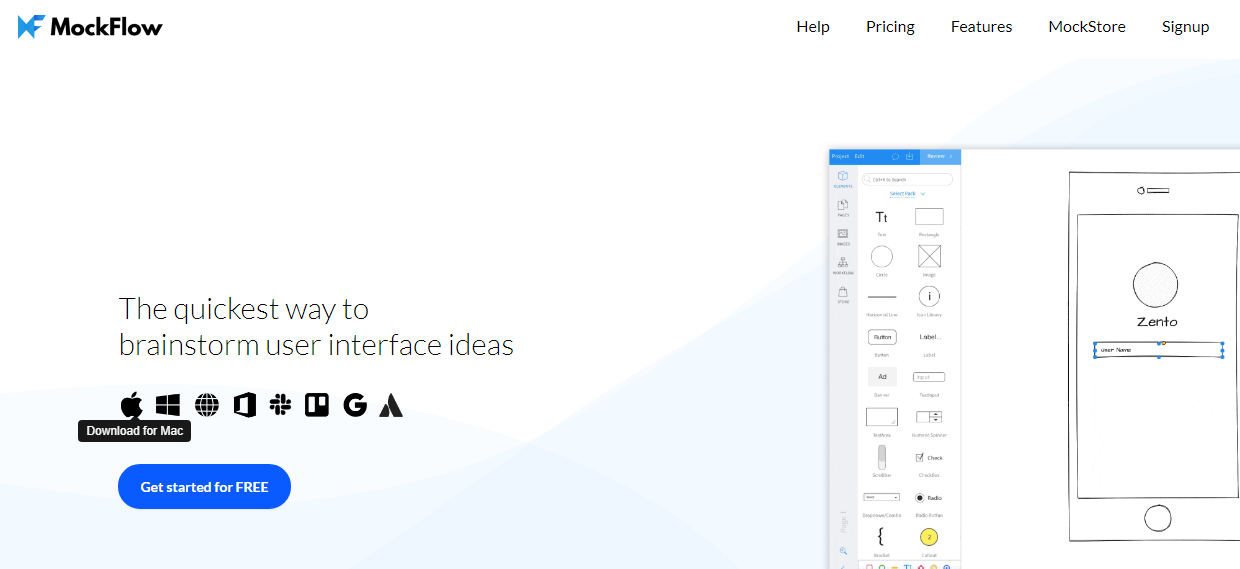Image resolution: width=1240 pixels, height=569 pixels.
Task: Select the Icon Library element
Action: click(929, 297)
